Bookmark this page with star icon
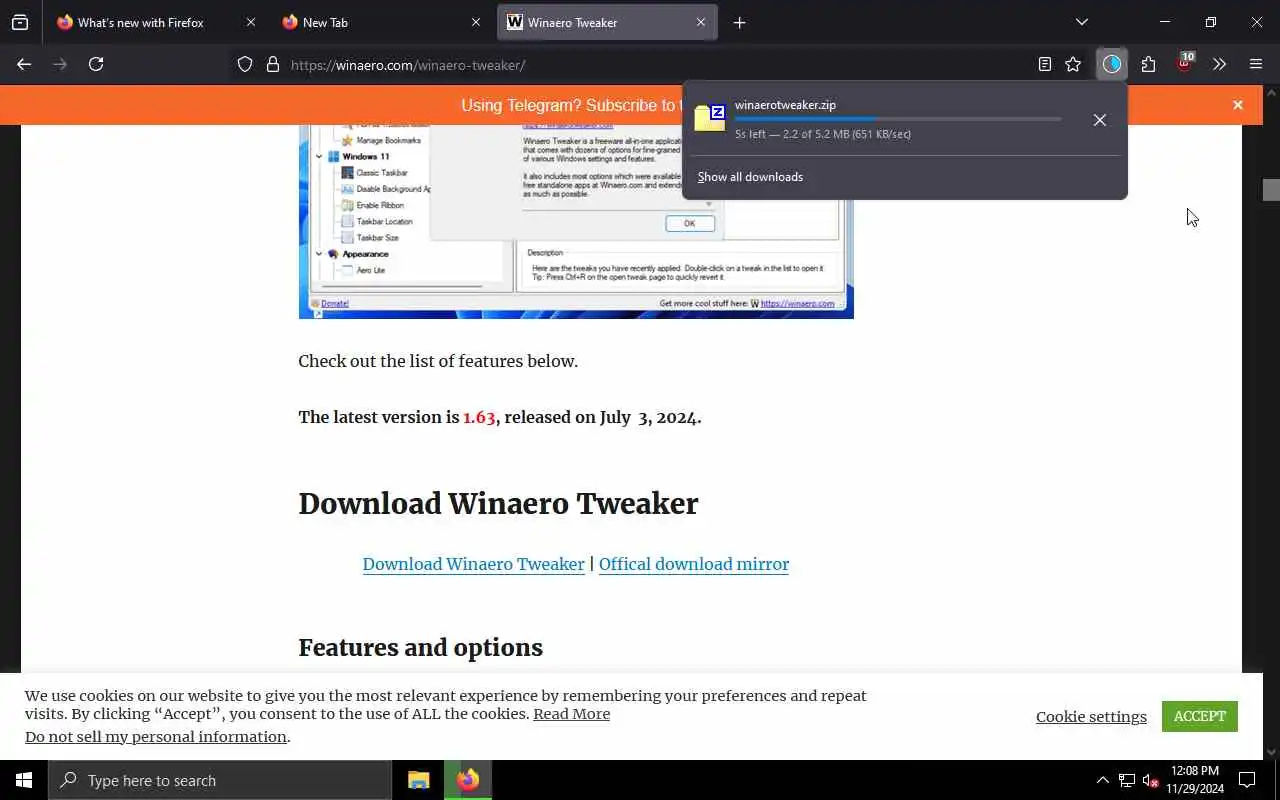Viewport: 1280px width, 800px height. coord(1073,64)
